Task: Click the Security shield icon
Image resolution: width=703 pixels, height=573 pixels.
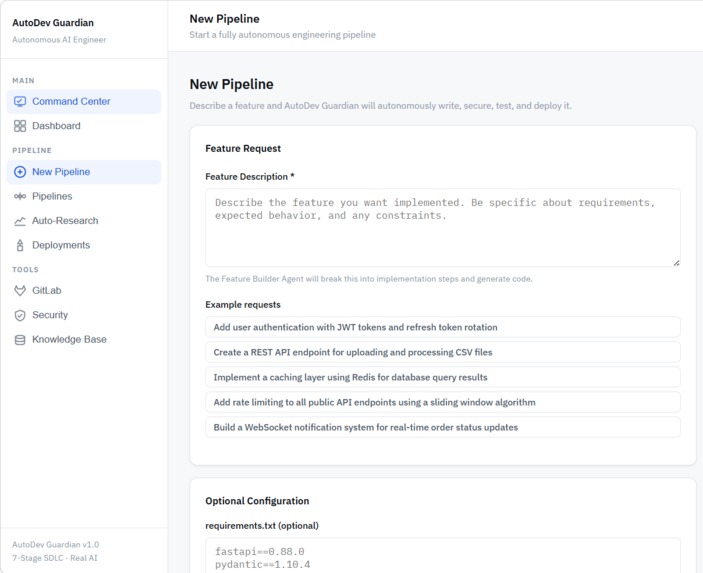Action: (20, 315)
